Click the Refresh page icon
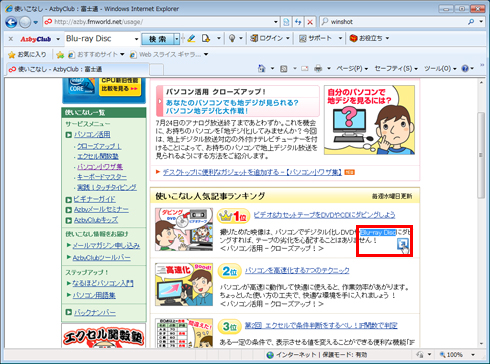The width and height of the screenshot is (490, 364). pyautogui.click(x=298, y=22)
